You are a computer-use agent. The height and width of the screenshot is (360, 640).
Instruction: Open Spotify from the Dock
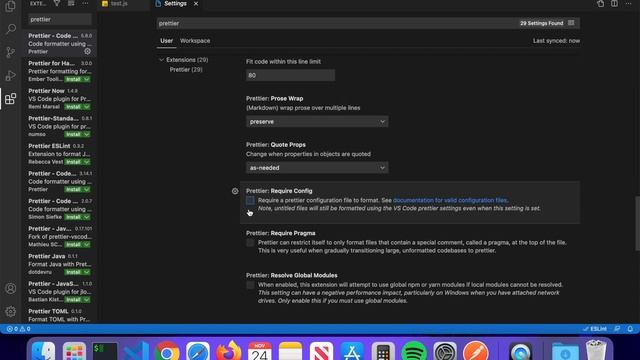413,351
